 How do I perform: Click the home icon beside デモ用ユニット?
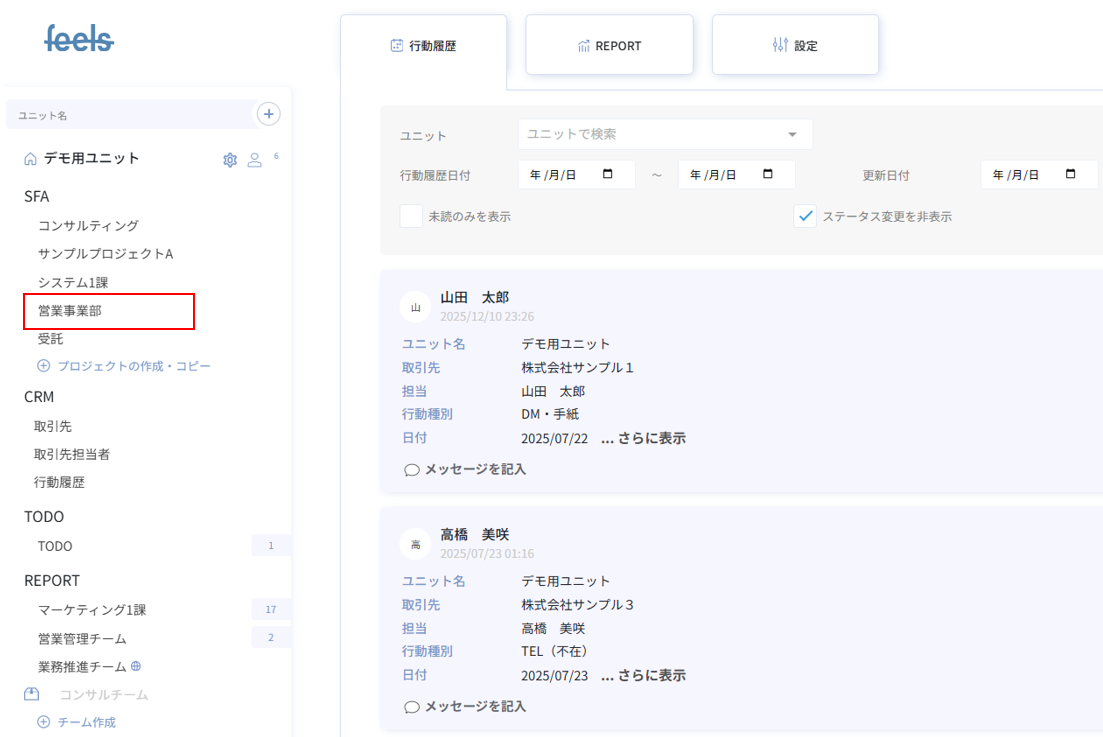pyautogui.click(x=30, y=159)
